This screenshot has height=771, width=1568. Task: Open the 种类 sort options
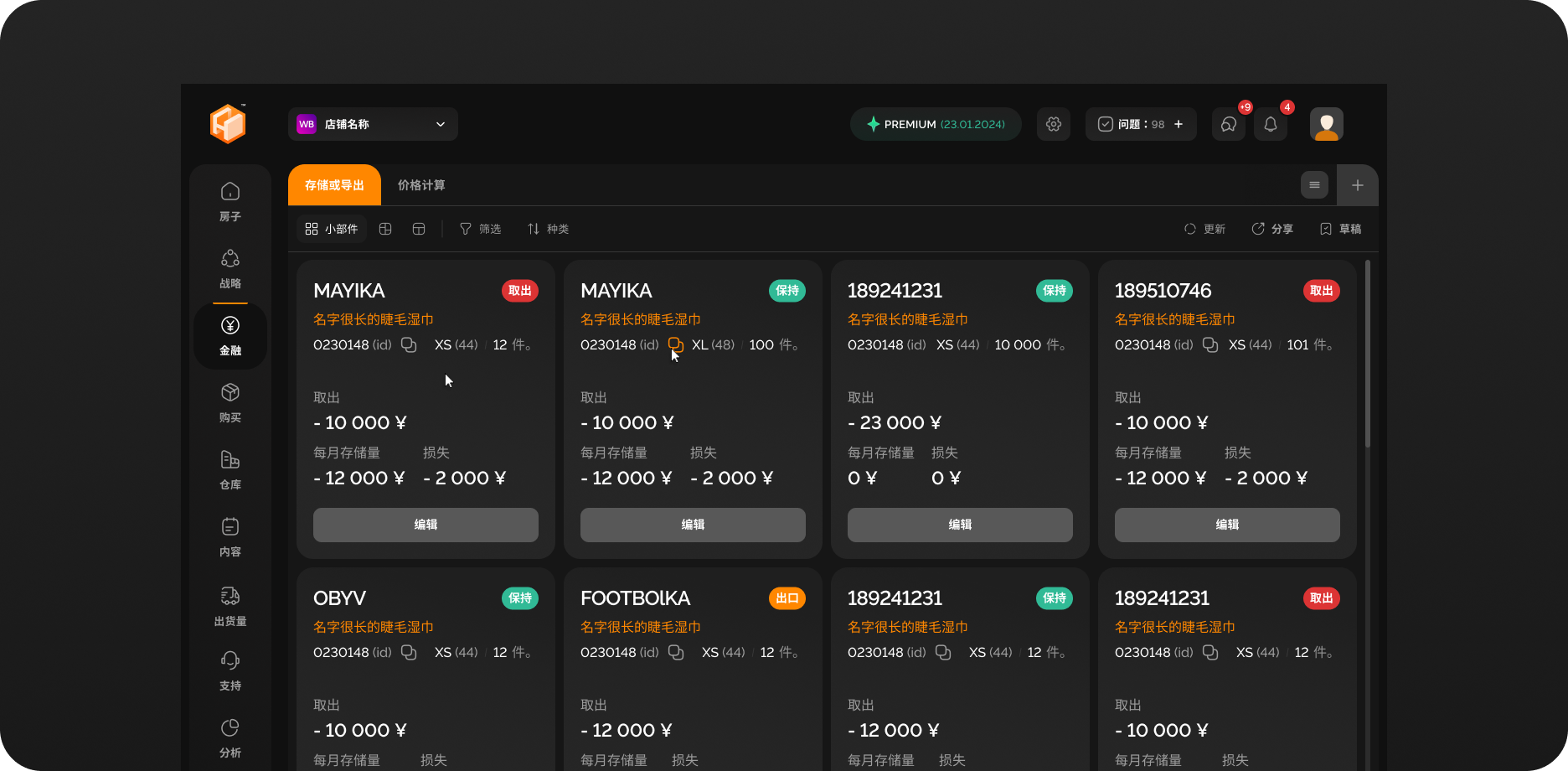point(548,229)
